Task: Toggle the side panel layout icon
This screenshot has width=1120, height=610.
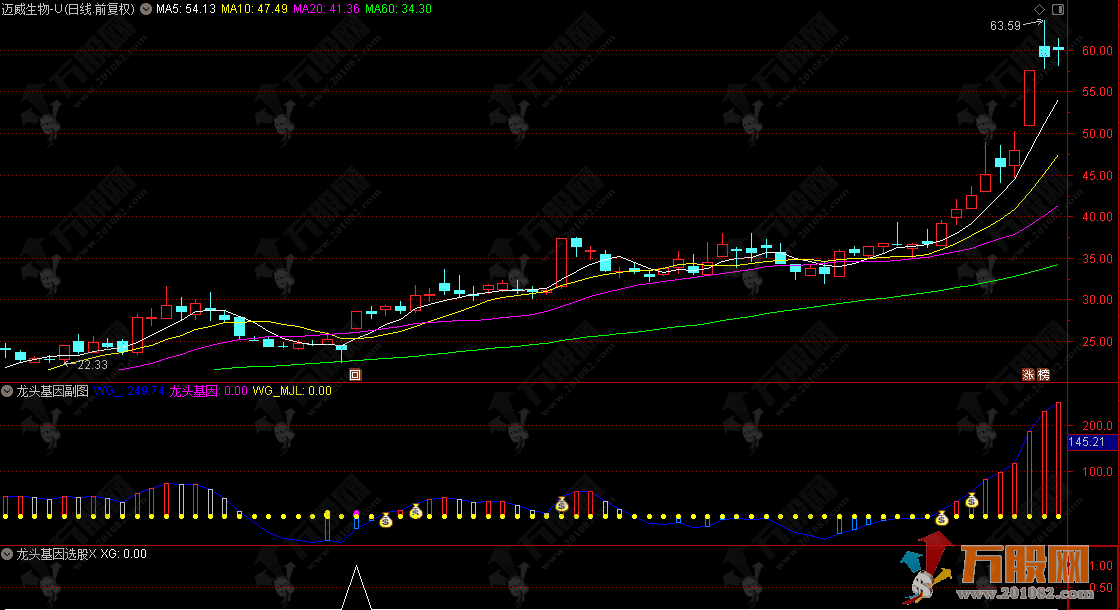Action: [1058, 9]
